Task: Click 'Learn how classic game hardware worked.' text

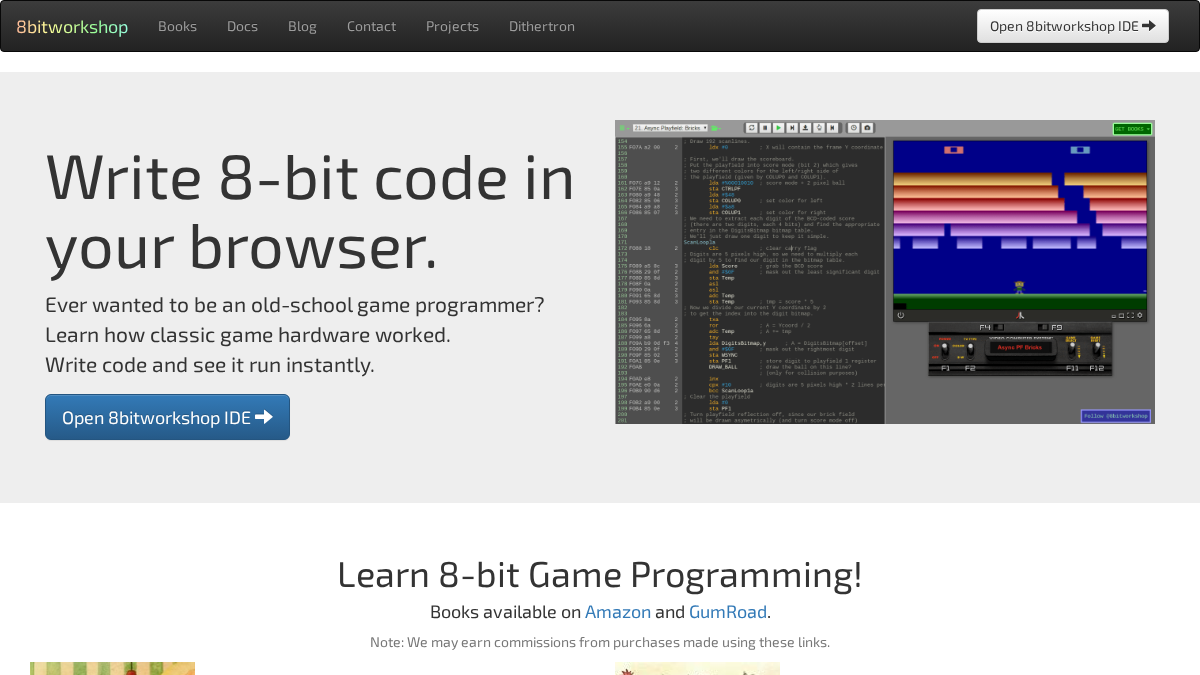Action: (x=248, y=335)
